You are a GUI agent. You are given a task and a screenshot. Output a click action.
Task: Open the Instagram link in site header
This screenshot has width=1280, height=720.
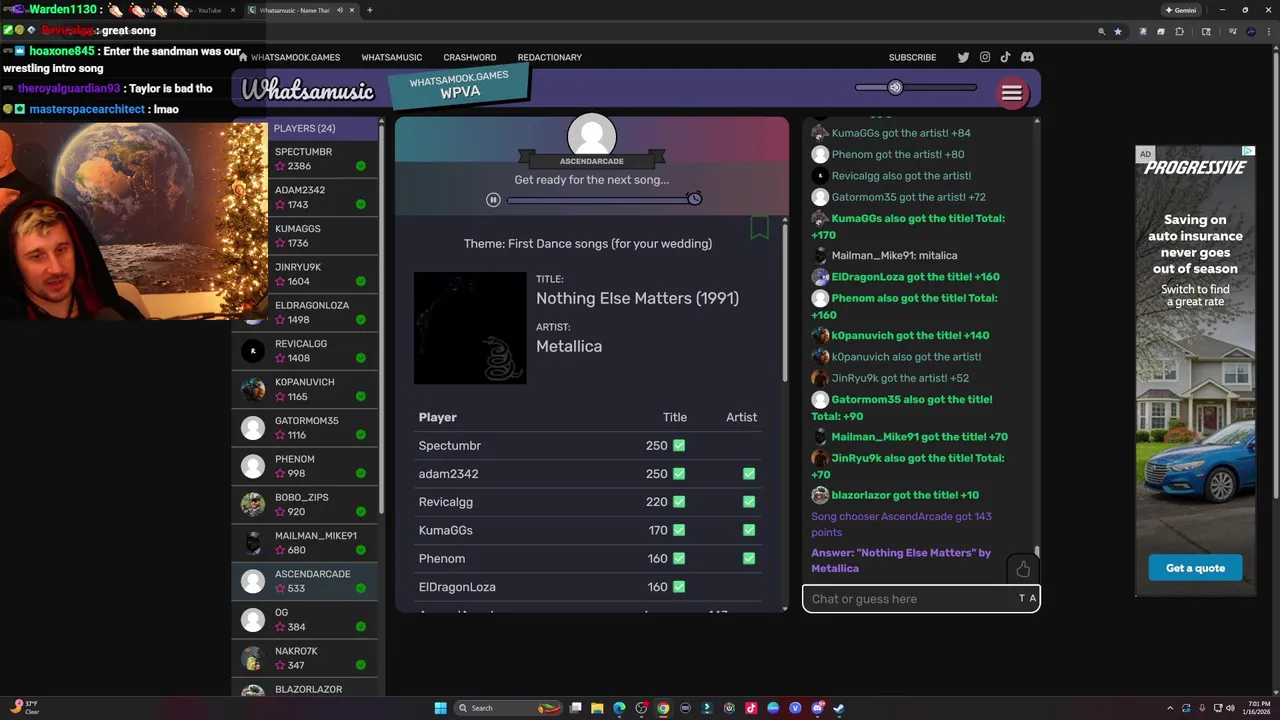(985, 57)
